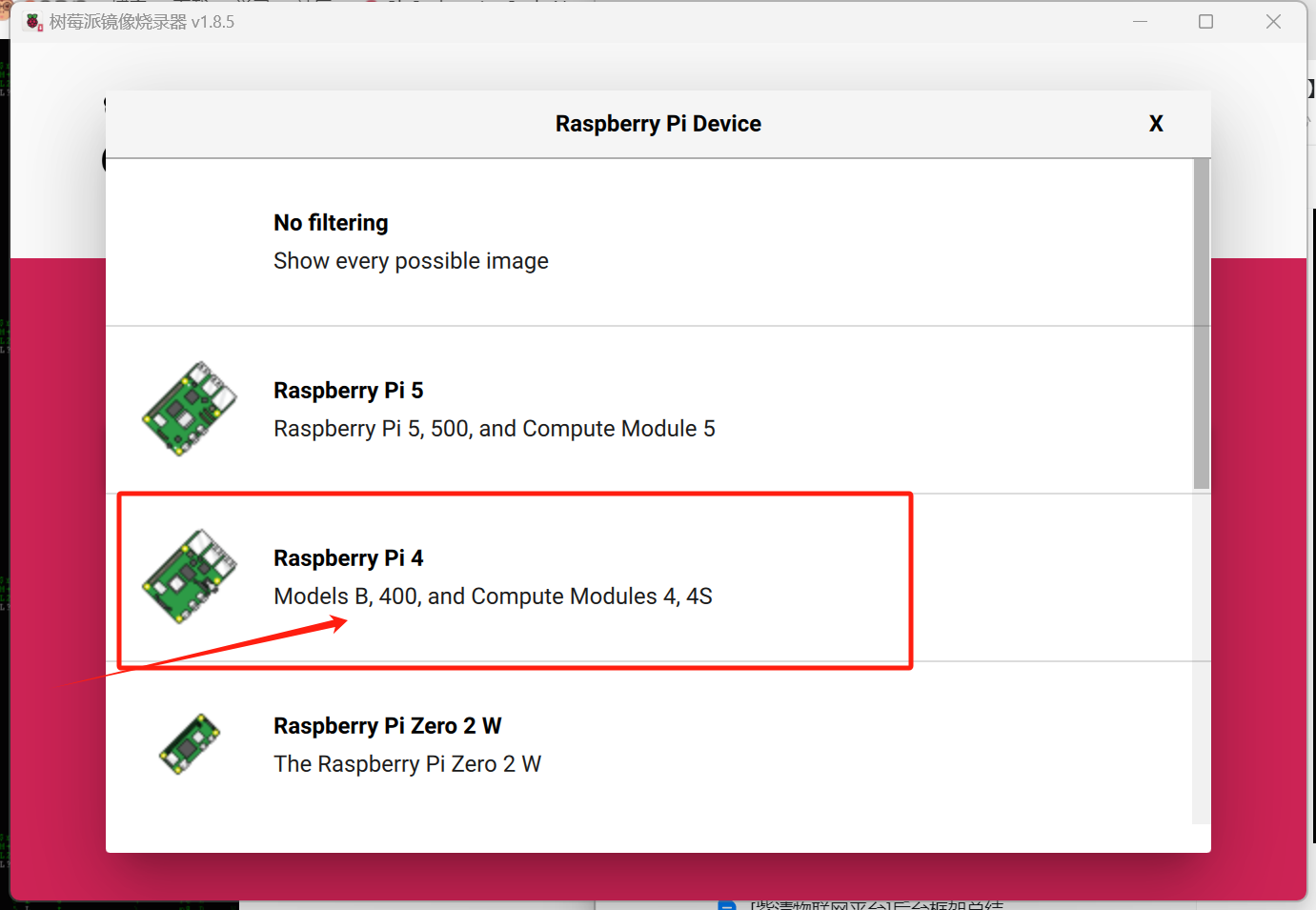Click 'The Raspberry Pi Zero 2 W' description
Image resolution: width=1316 pixels, height=910 pixels.
[407, 764]
